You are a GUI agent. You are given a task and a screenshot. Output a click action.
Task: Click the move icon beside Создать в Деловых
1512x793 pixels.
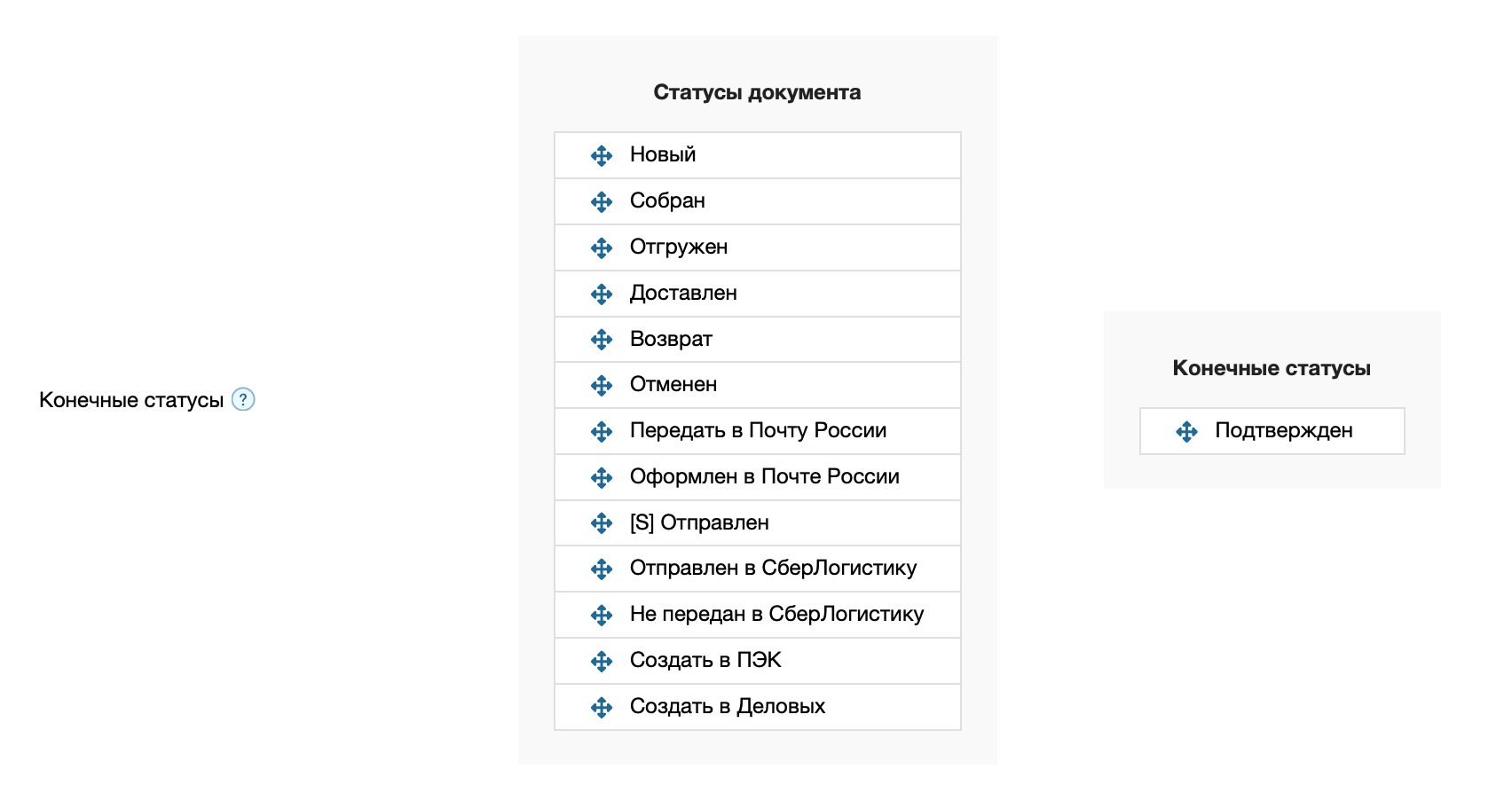point(602,708)
